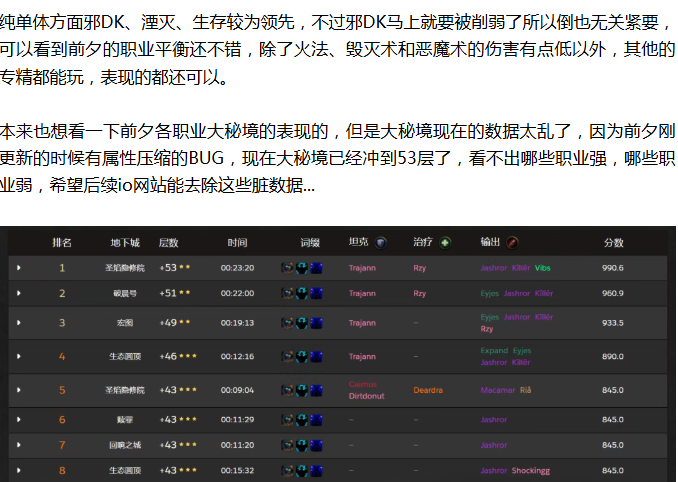
Task: Click the tank role shield icon
Action: [381, 242]
